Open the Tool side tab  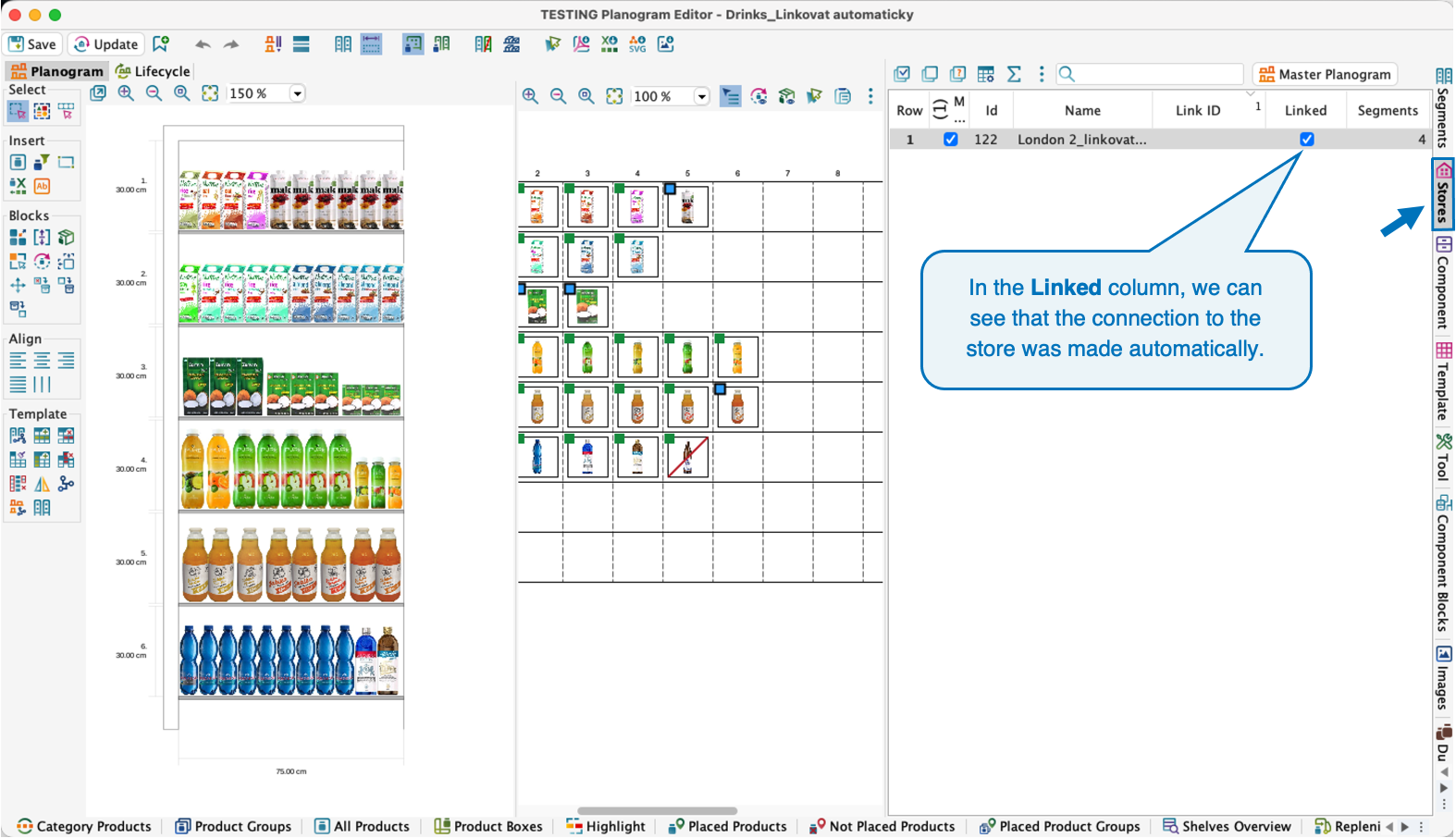[x=1443, y=457]
